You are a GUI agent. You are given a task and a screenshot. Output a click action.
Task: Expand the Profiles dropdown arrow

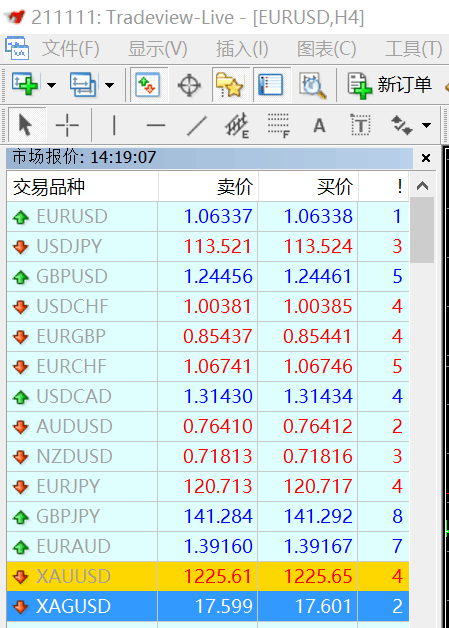pyautogui.click(x=109, y=85)
